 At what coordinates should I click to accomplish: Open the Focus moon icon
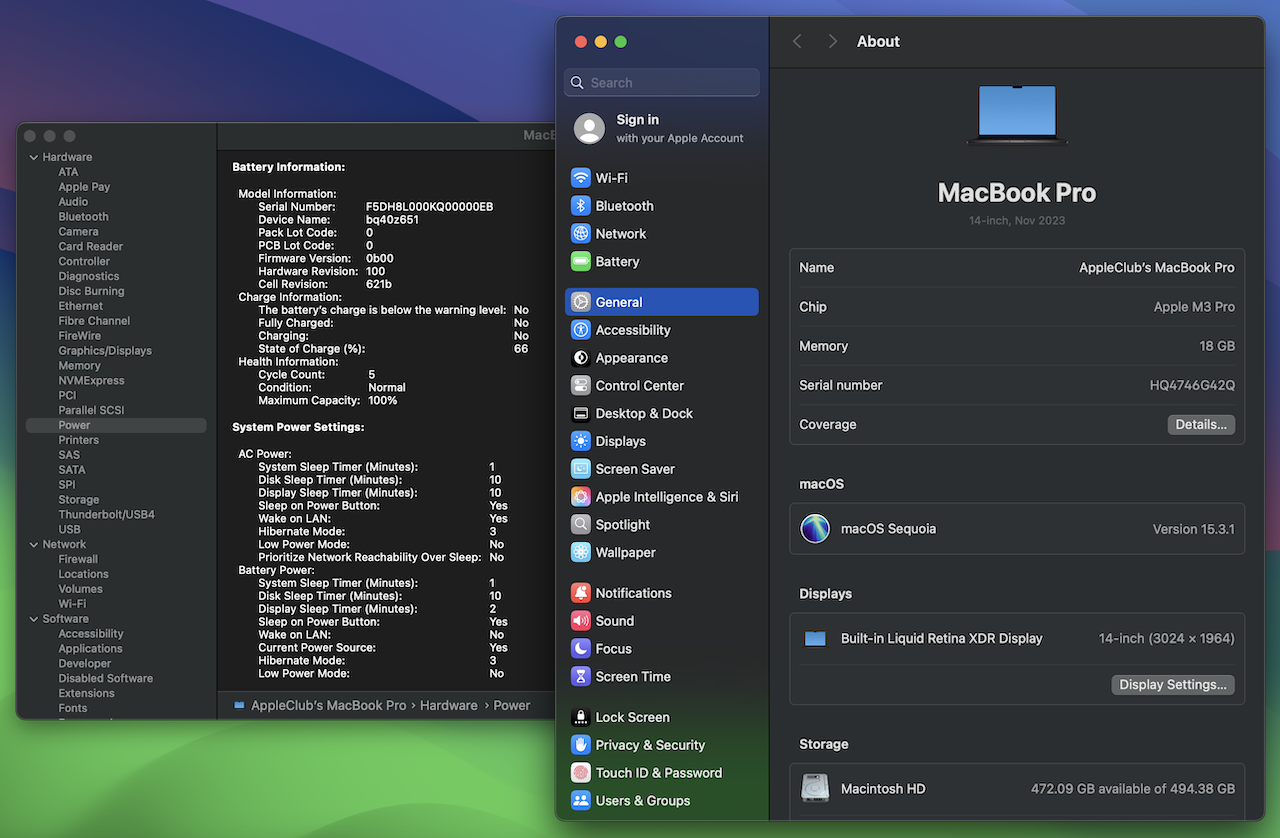(581, 649)
